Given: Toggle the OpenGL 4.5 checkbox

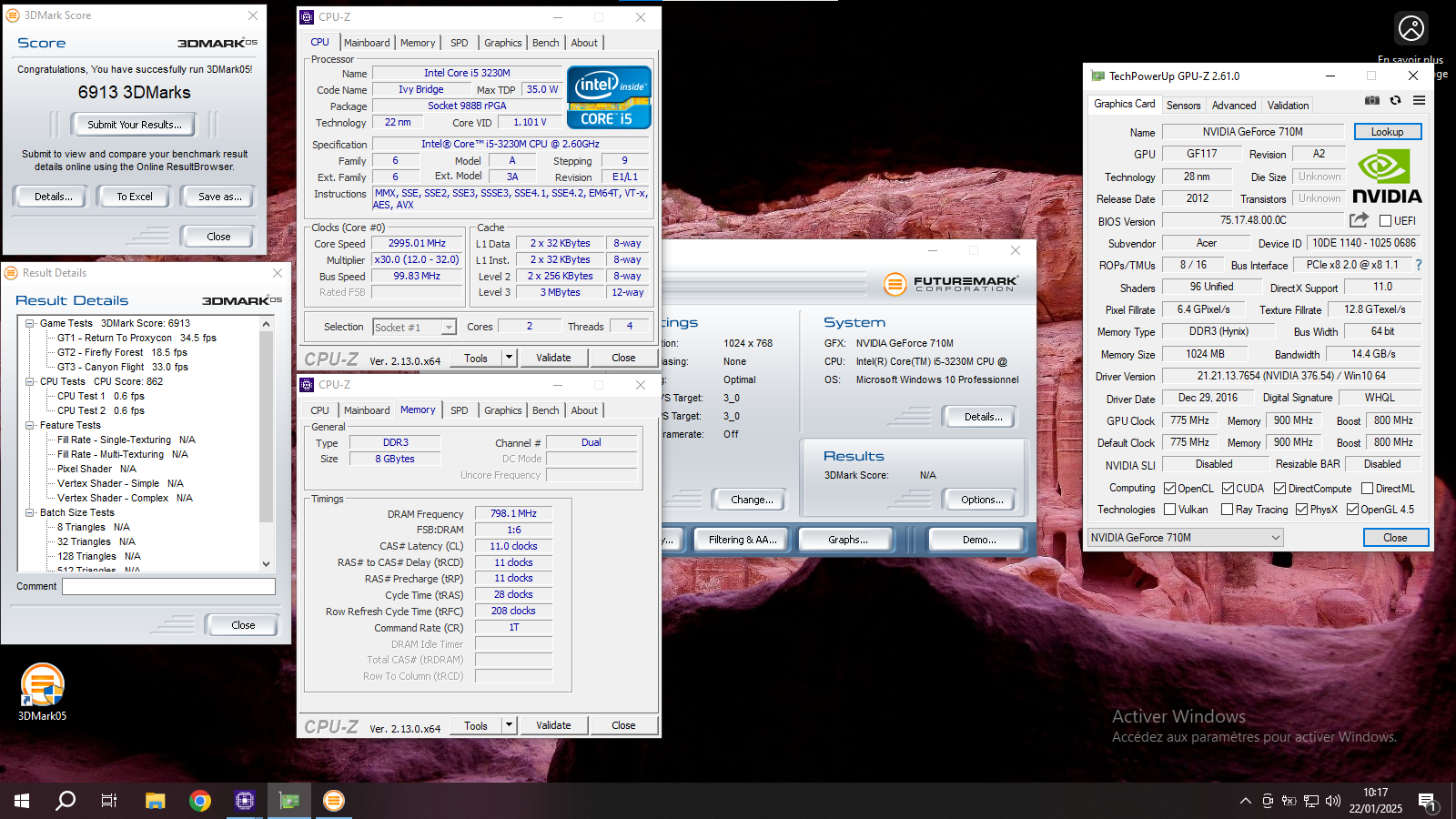Looking at the screenshot, I should 1352,510.
